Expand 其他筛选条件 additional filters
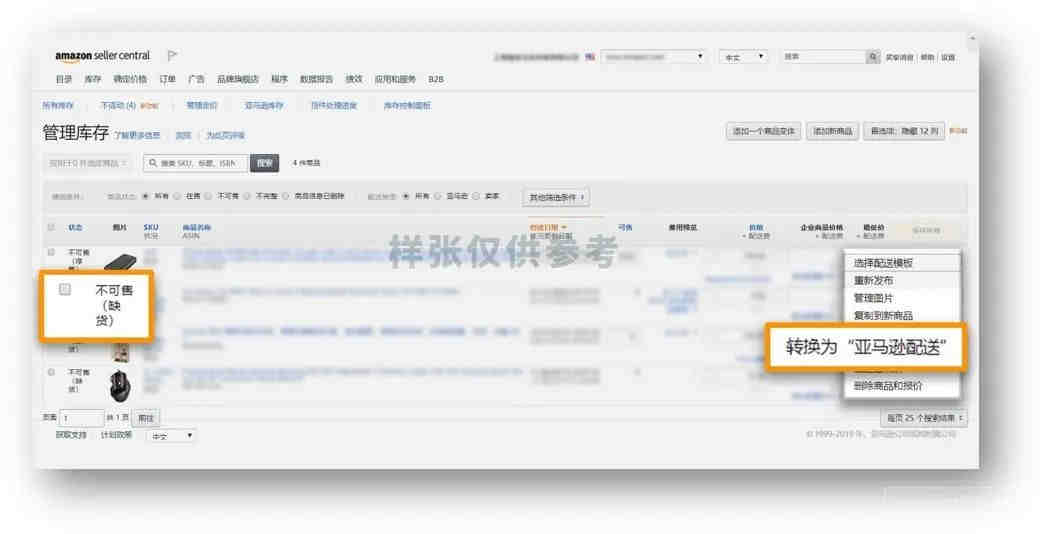 [556, 197]
